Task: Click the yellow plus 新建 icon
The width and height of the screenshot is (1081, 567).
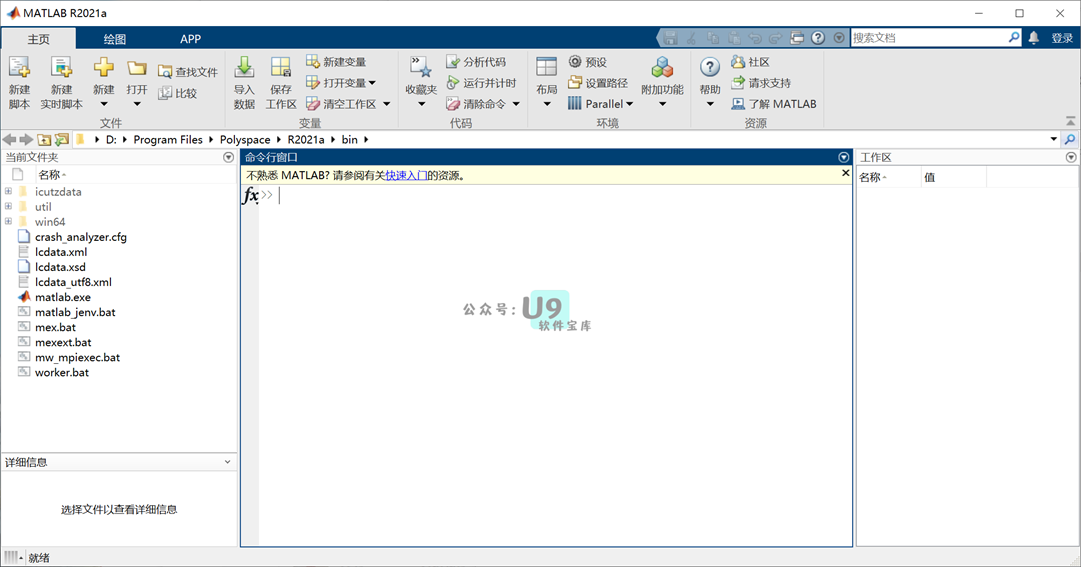Action: point(103,68)
